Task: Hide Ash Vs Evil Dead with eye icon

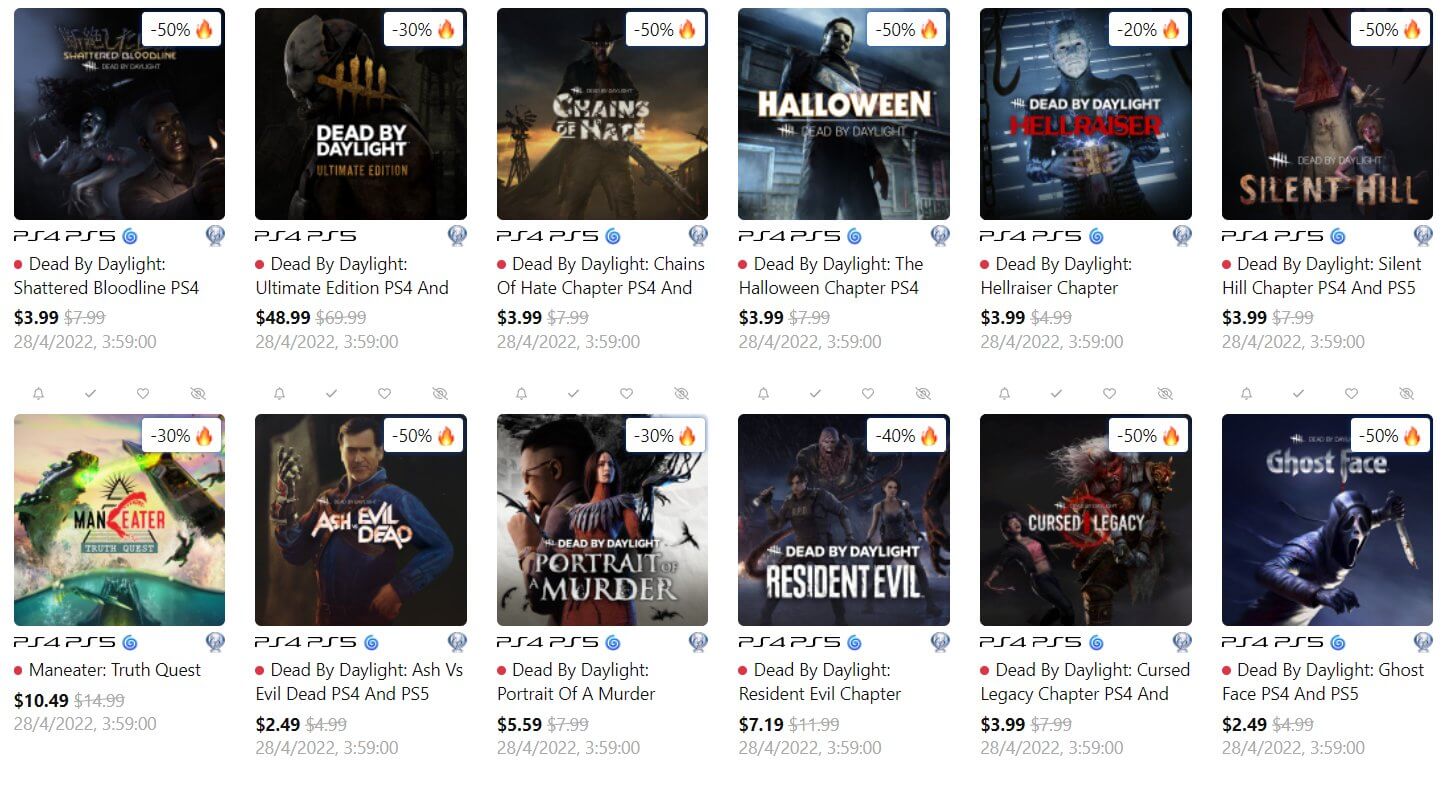Action: [439, 394]
